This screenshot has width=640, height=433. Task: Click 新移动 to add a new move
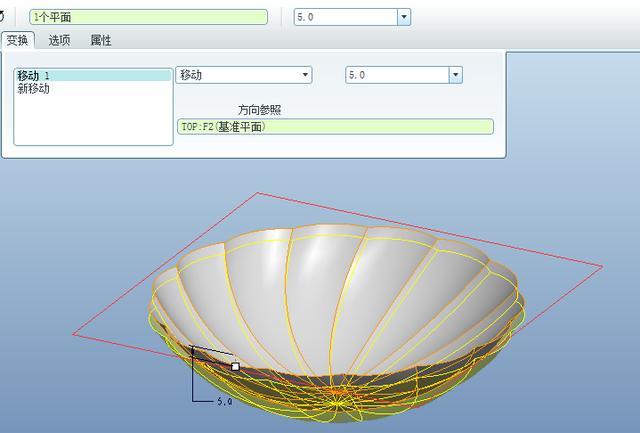[33, 89]
